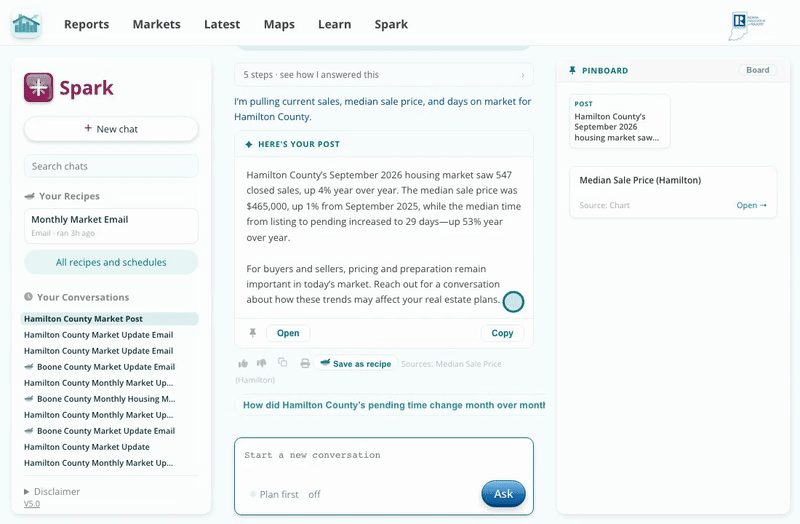This screenshot has width=800, height=524.
Task: Expand the 5 steps explanation row
Action: 384,74
